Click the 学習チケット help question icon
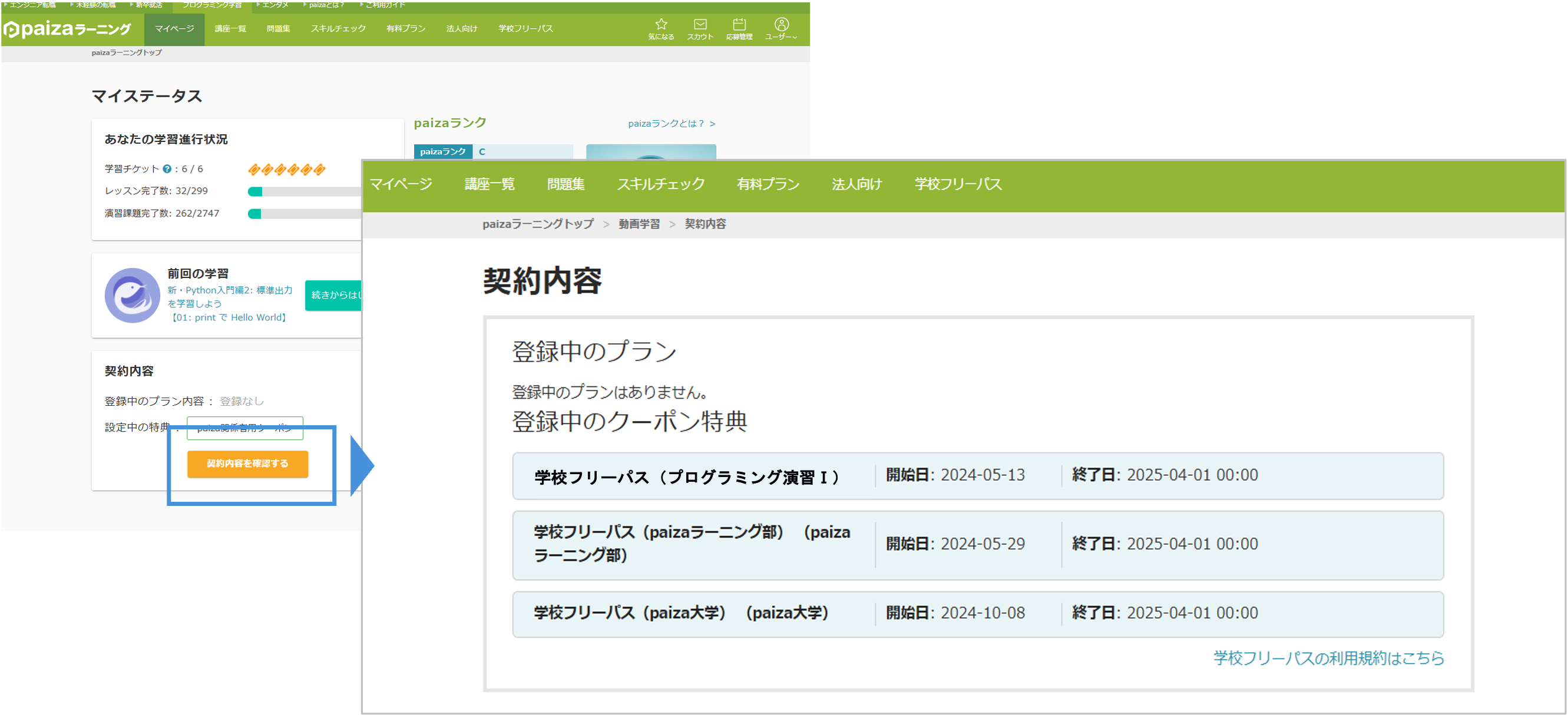The width and height of the screenshot is (1568, 715). tap(166, 169)
